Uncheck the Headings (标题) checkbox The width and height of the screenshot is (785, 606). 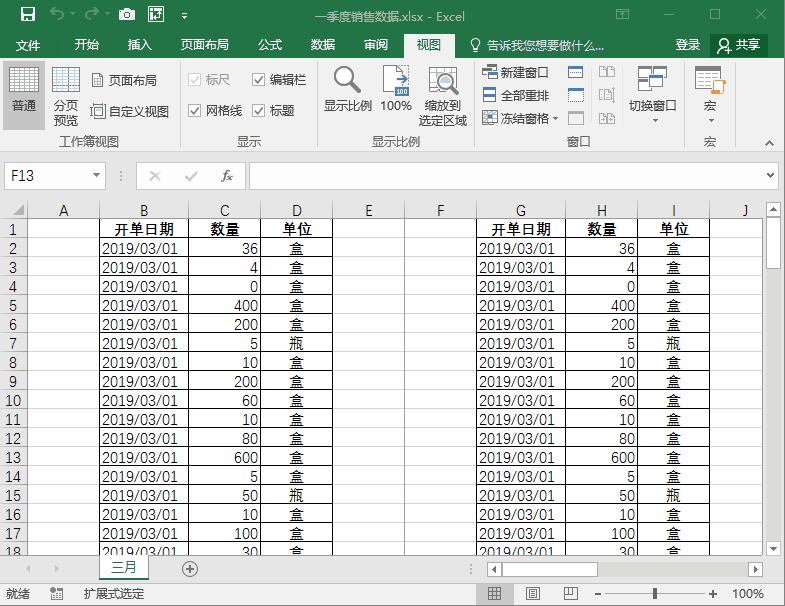(259, 111)
